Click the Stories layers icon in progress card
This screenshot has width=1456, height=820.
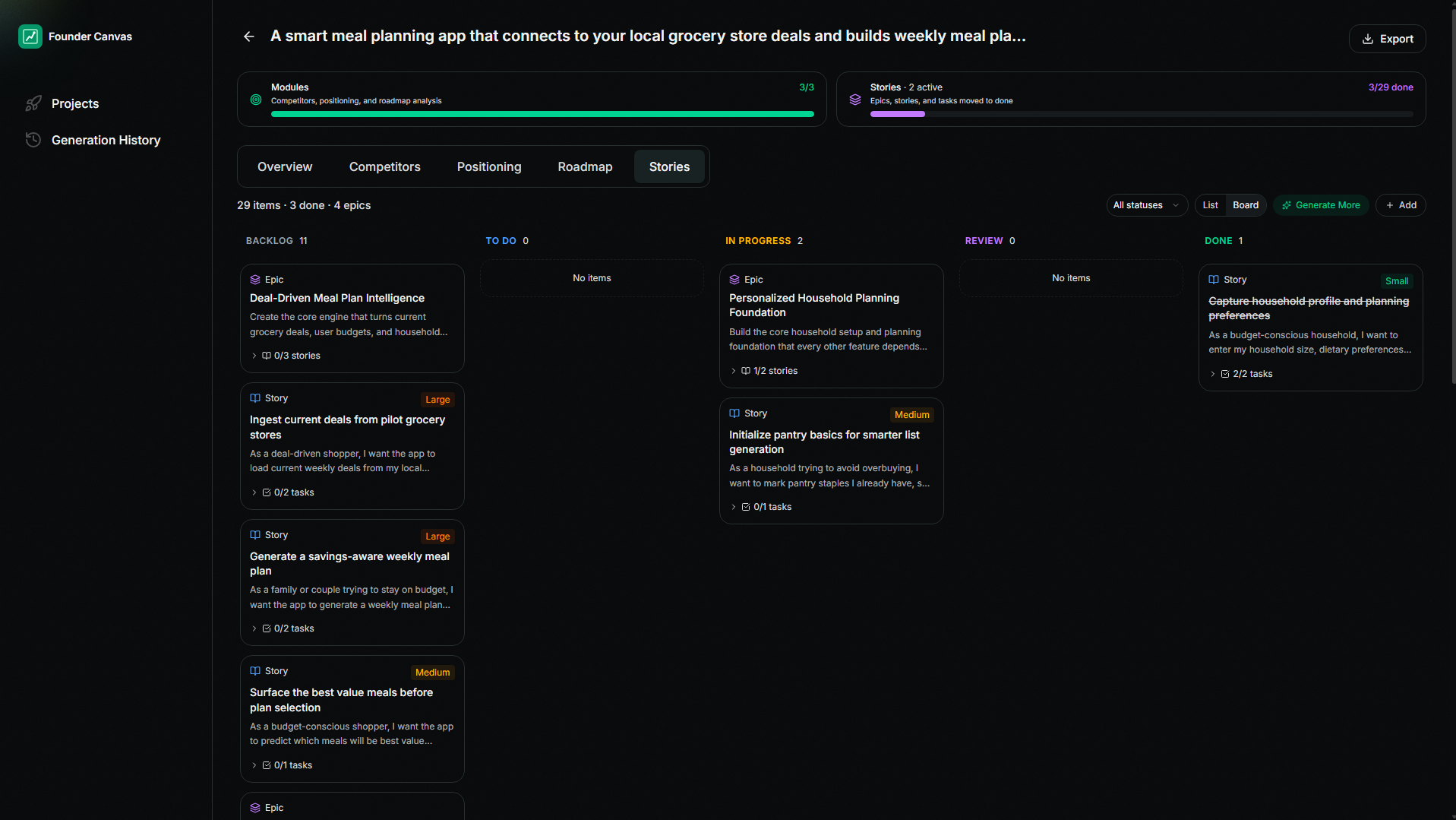pyautogui.click(x=855, y=100)
